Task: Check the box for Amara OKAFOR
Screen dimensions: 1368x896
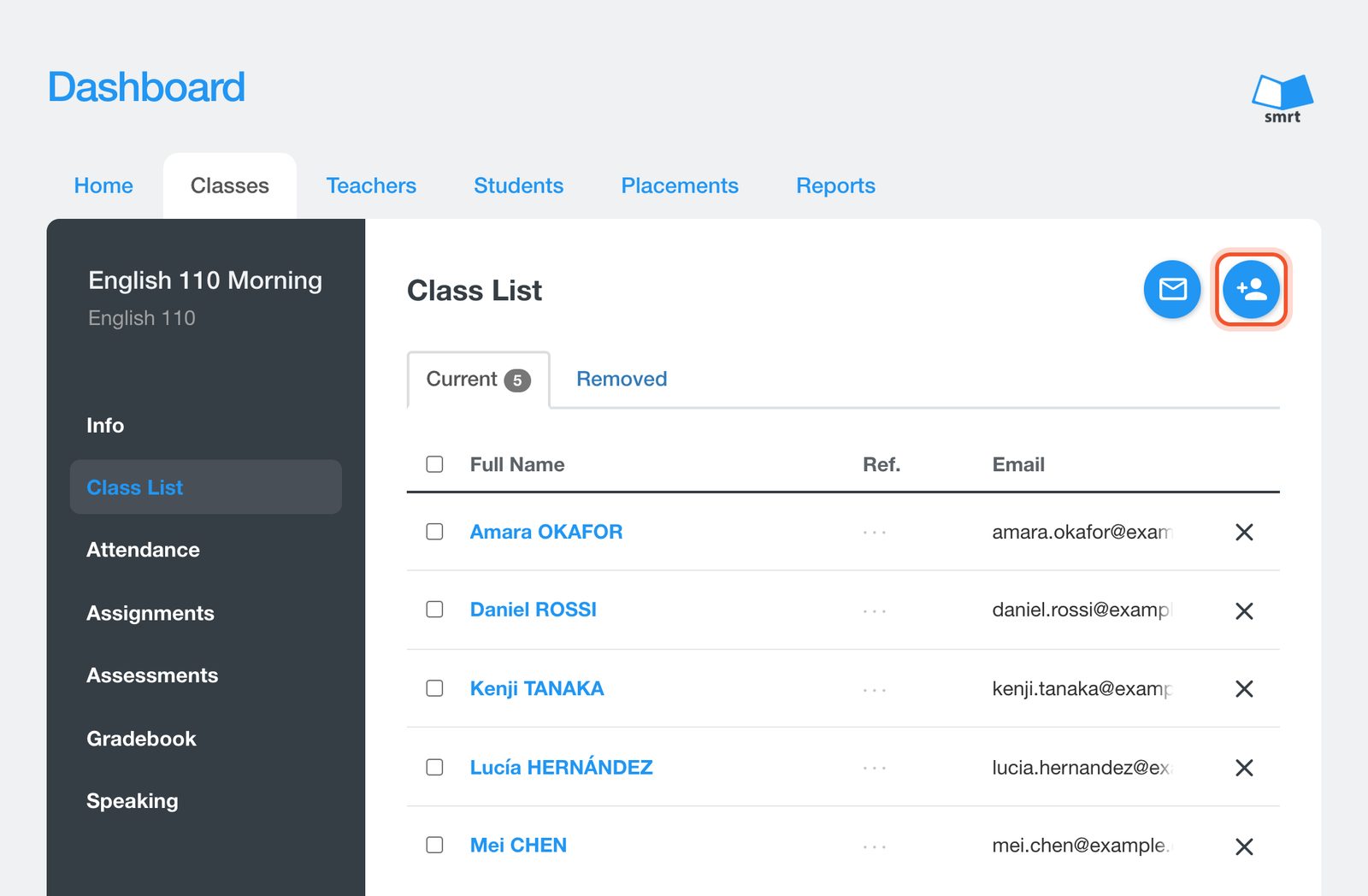Action: (434, 532)
